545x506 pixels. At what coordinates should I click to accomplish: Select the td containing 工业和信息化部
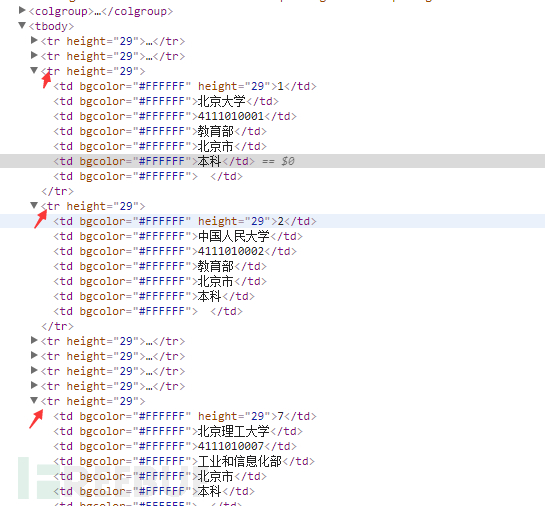(x=184, y=461)
